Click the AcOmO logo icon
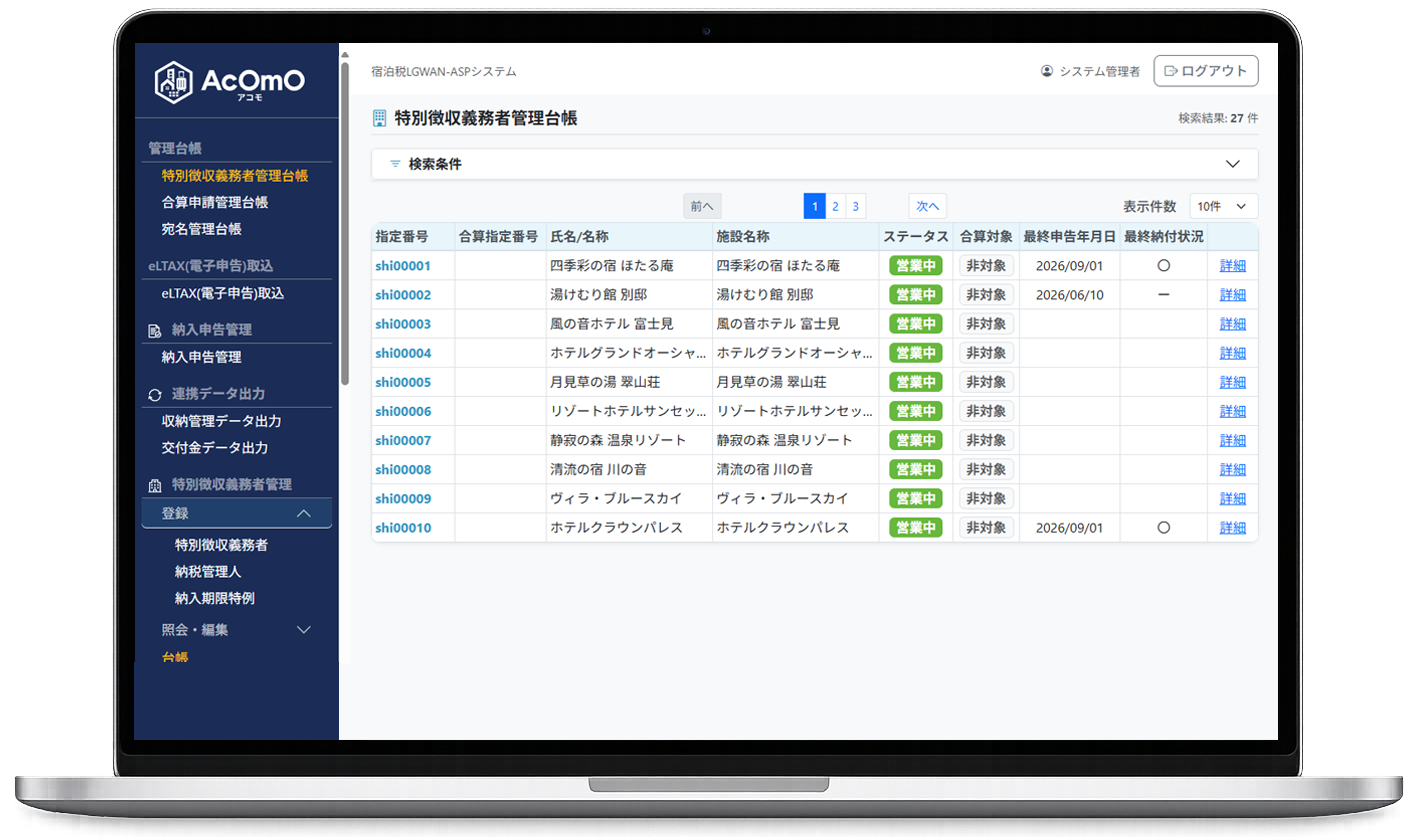Screen dimensions: 1416x837 (174, 82)
